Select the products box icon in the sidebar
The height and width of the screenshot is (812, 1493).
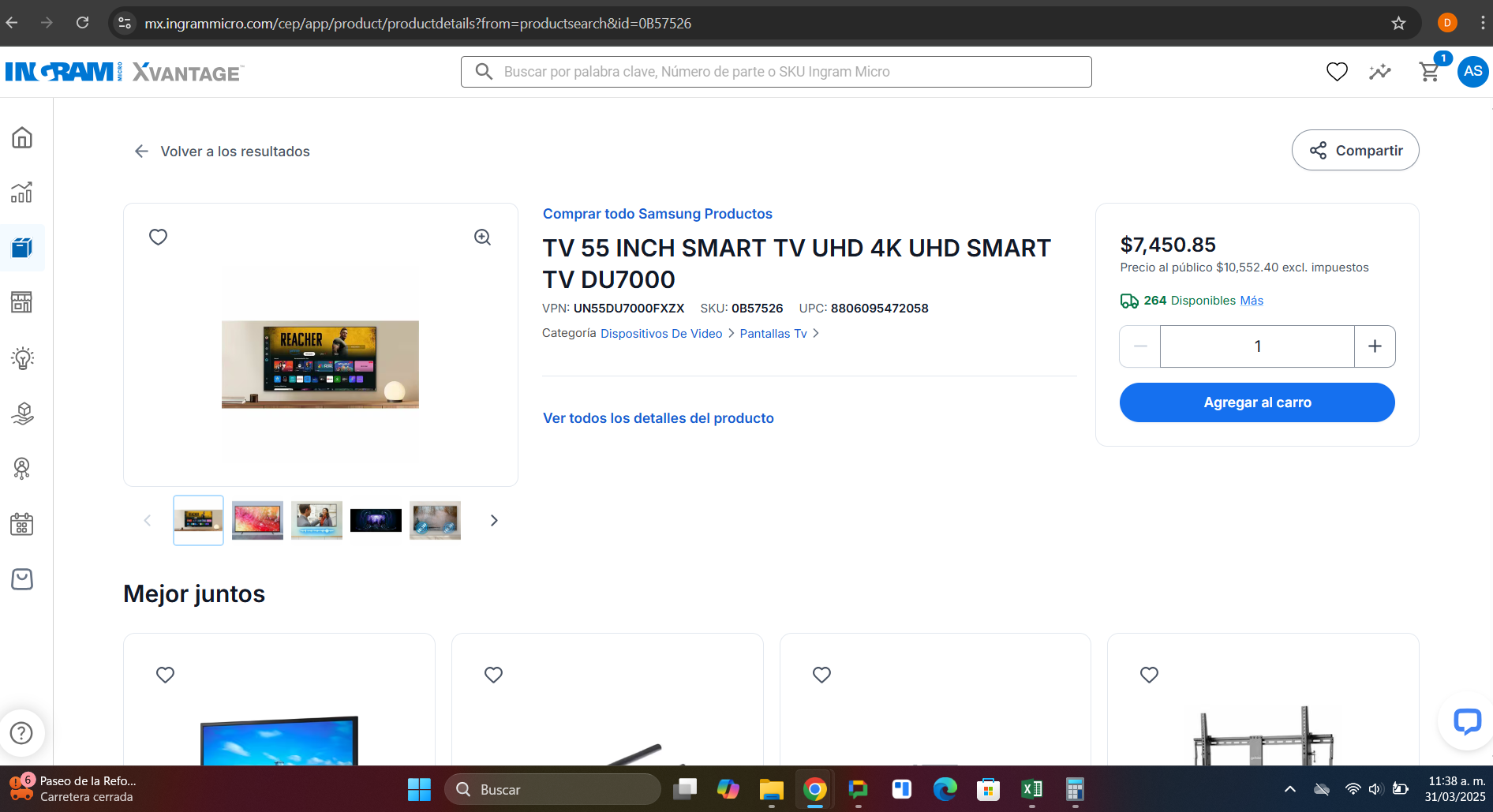22,248
